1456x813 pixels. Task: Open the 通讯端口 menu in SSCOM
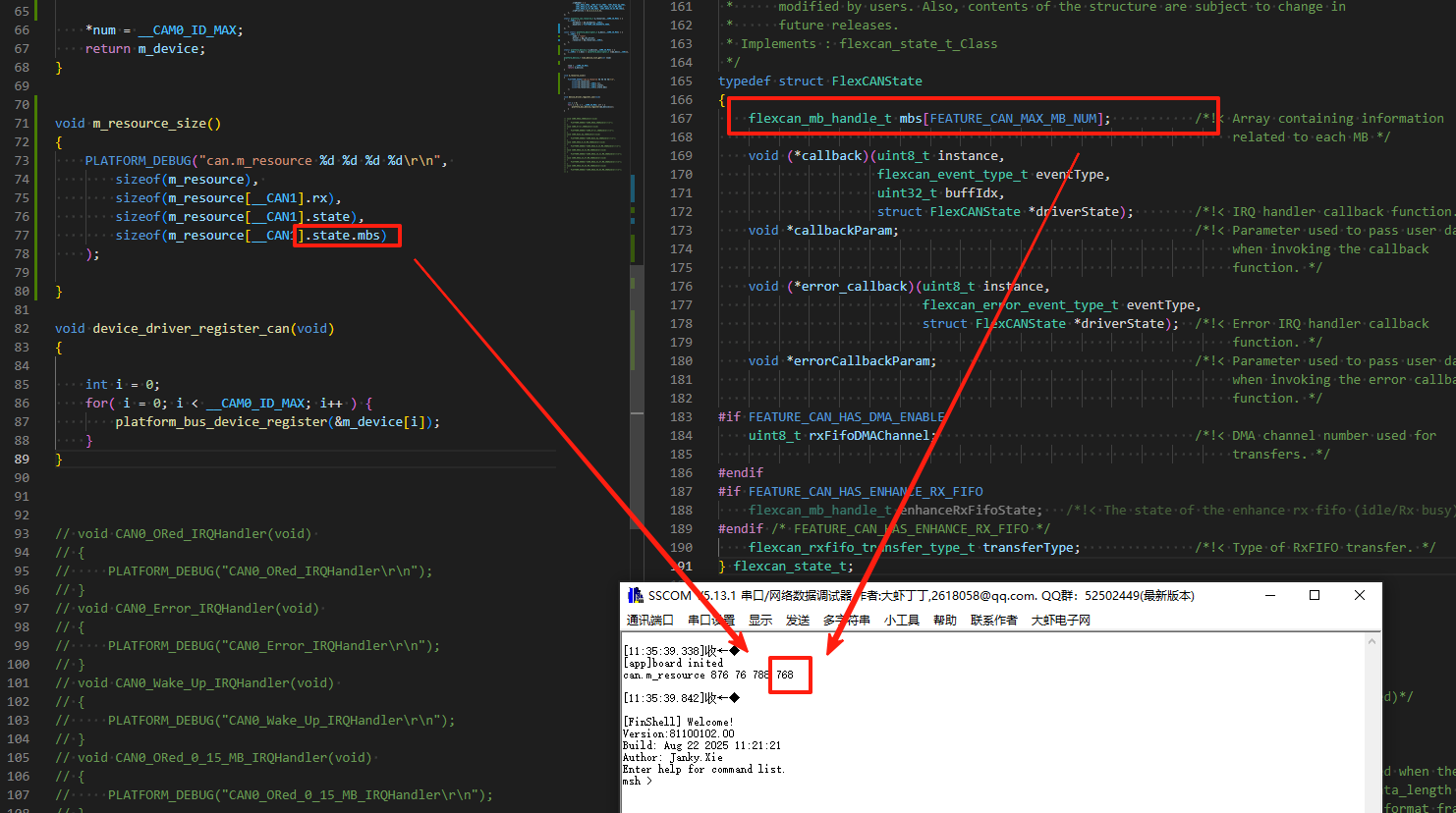point(649,620)
